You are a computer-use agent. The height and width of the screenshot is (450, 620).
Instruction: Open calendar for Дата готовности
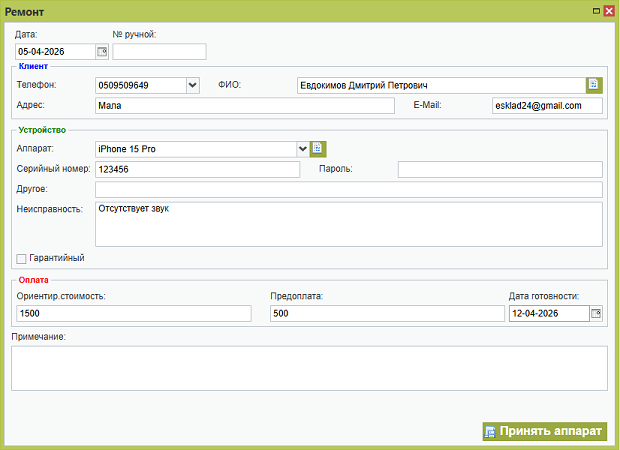click(x=596, y=314)
